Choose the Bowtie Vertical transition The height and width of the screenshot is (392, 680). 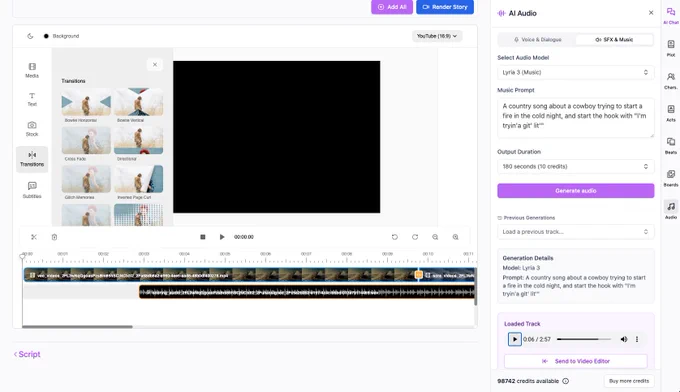tap(138, 102)
